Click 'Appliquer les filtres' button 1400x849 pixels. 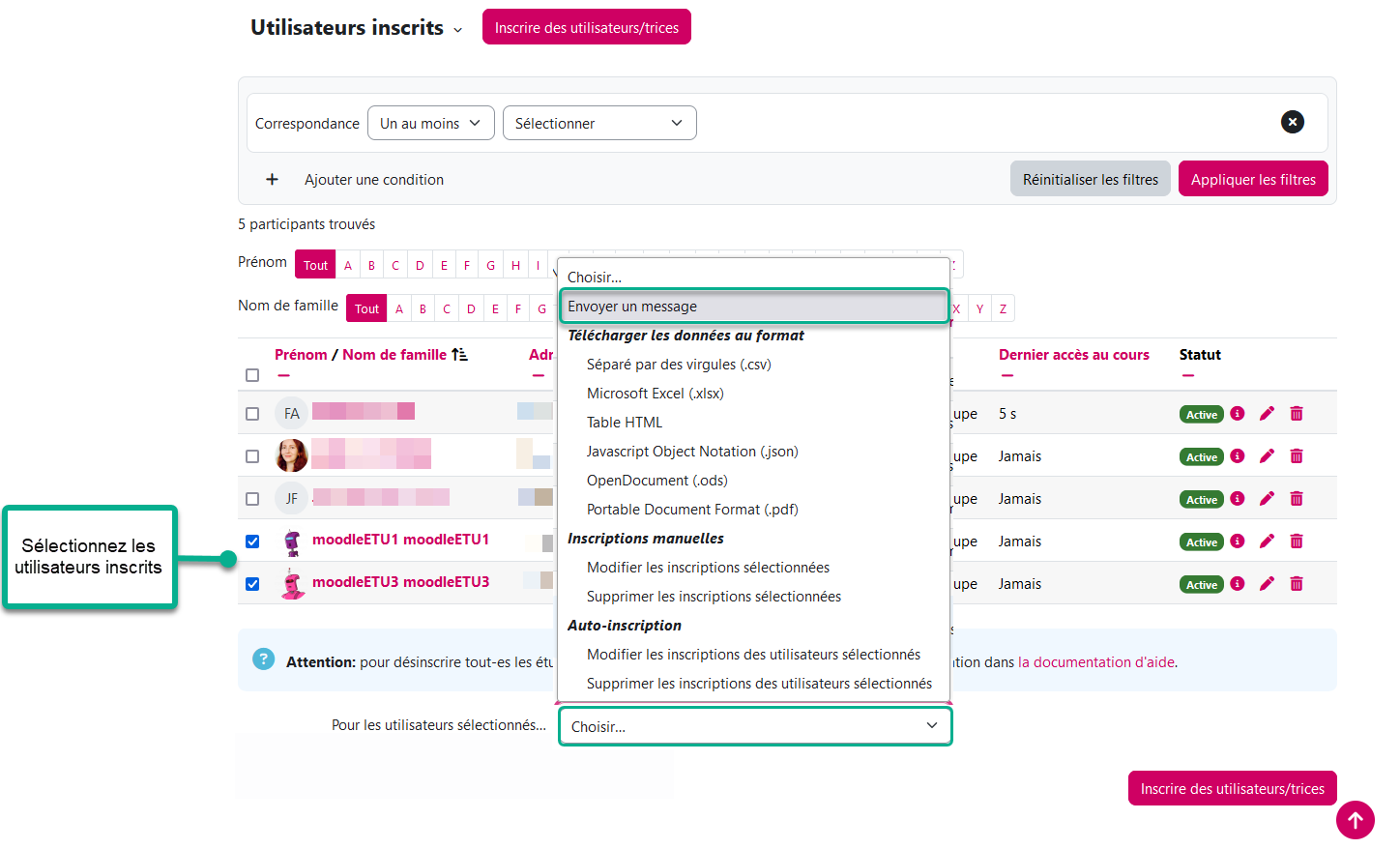pos(1252,180)
